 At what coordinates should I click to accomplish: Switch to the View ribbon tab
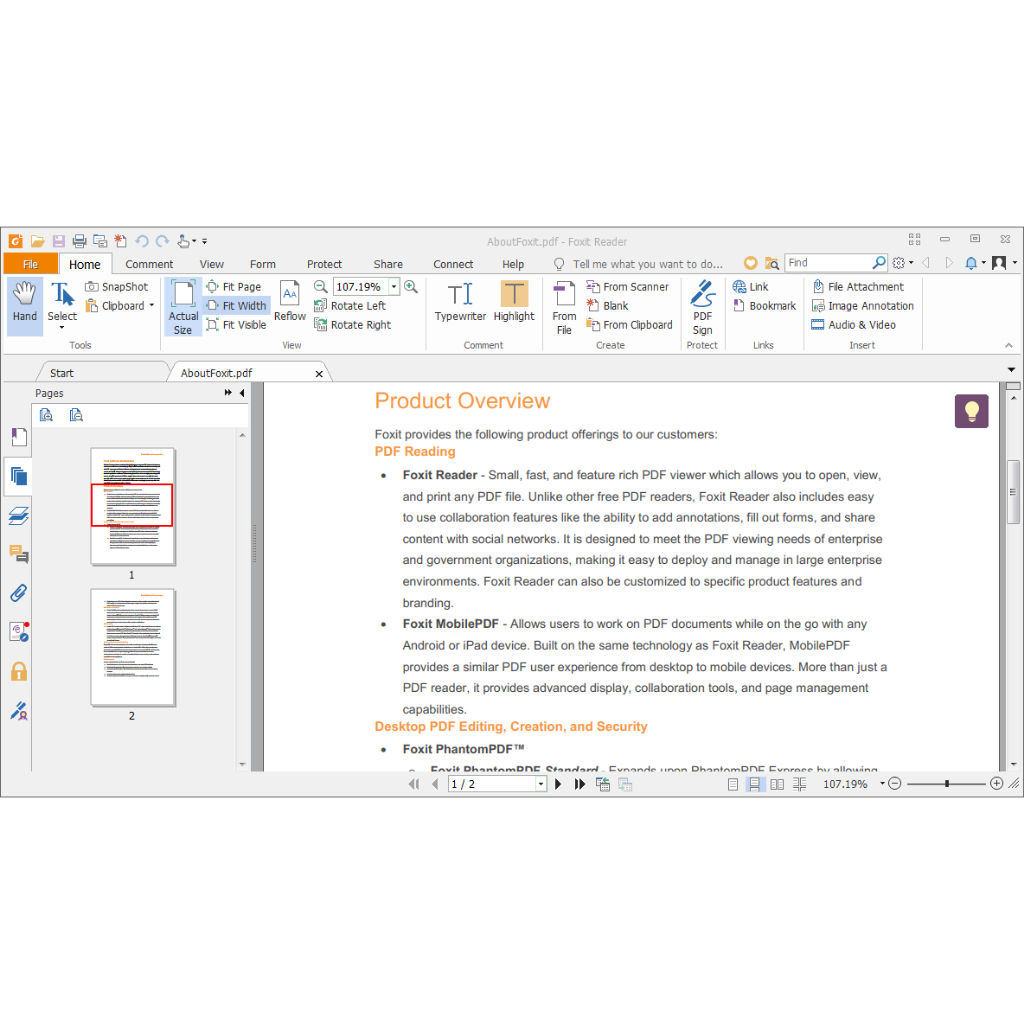tap(212, 264)
